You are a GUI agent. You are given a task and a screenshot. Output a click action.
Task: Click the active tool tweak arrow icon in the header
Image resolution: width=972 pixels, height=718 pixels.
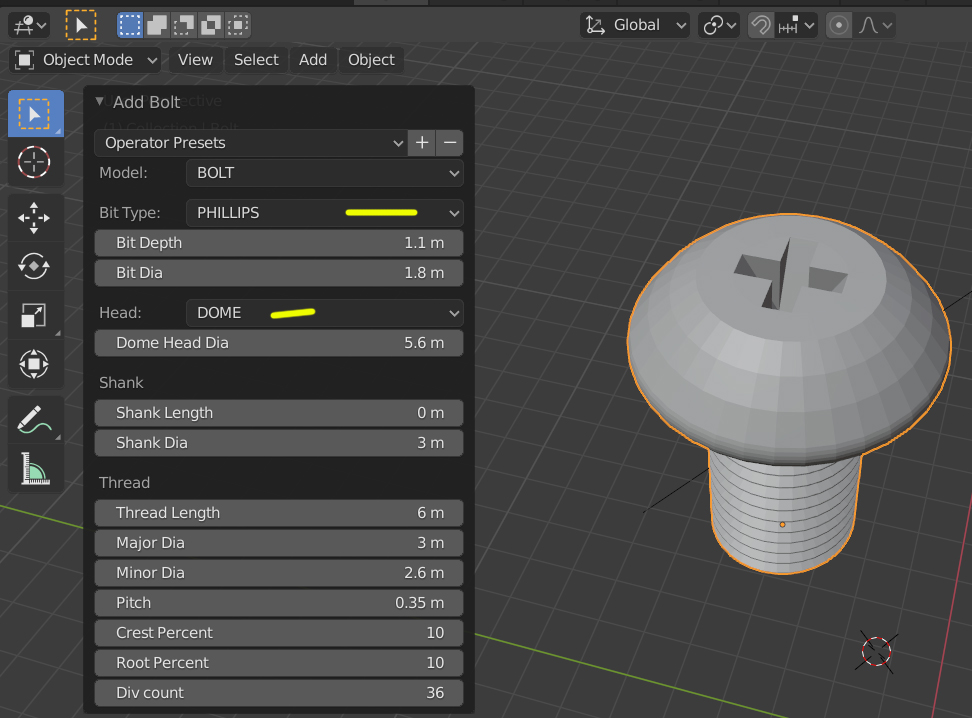(81, 25)
